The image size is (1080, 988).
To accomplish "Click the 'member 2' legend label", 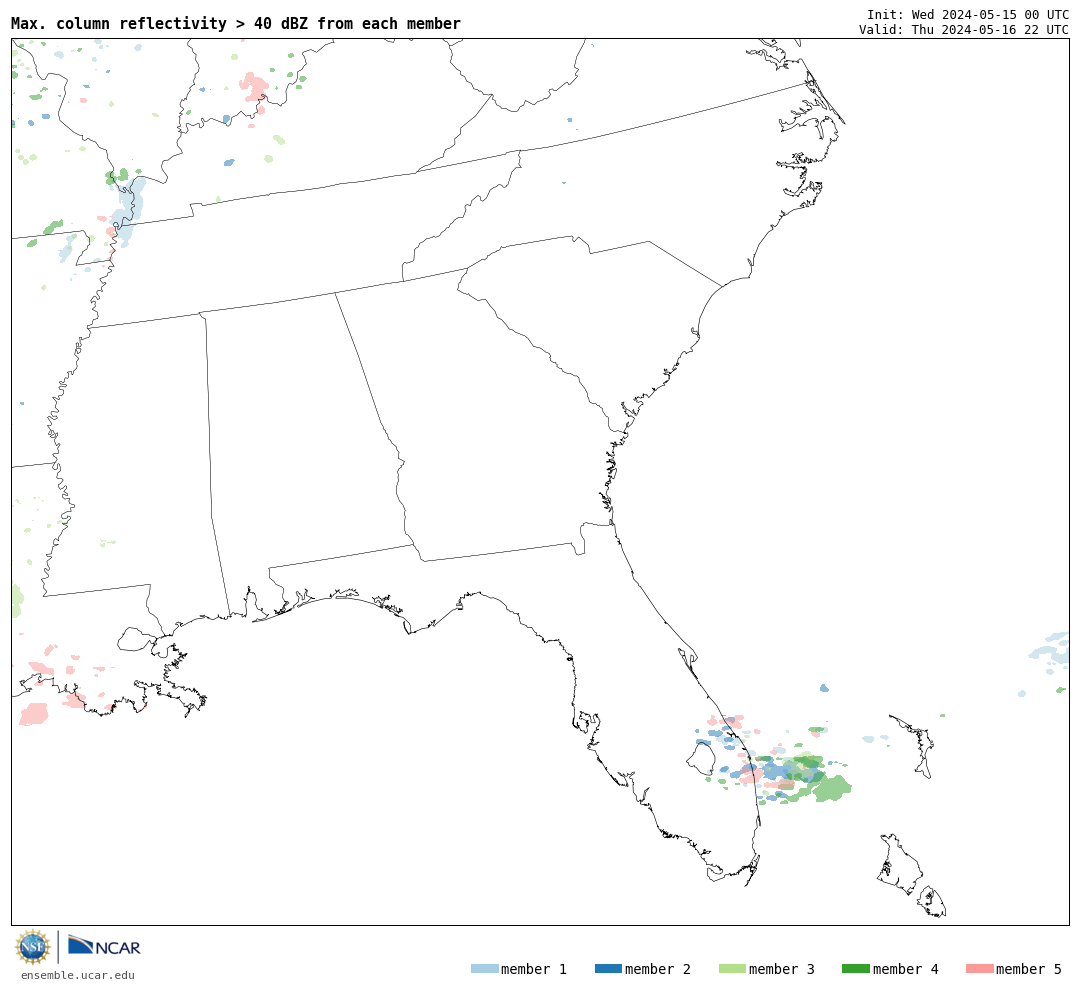I will click(658, 969).
